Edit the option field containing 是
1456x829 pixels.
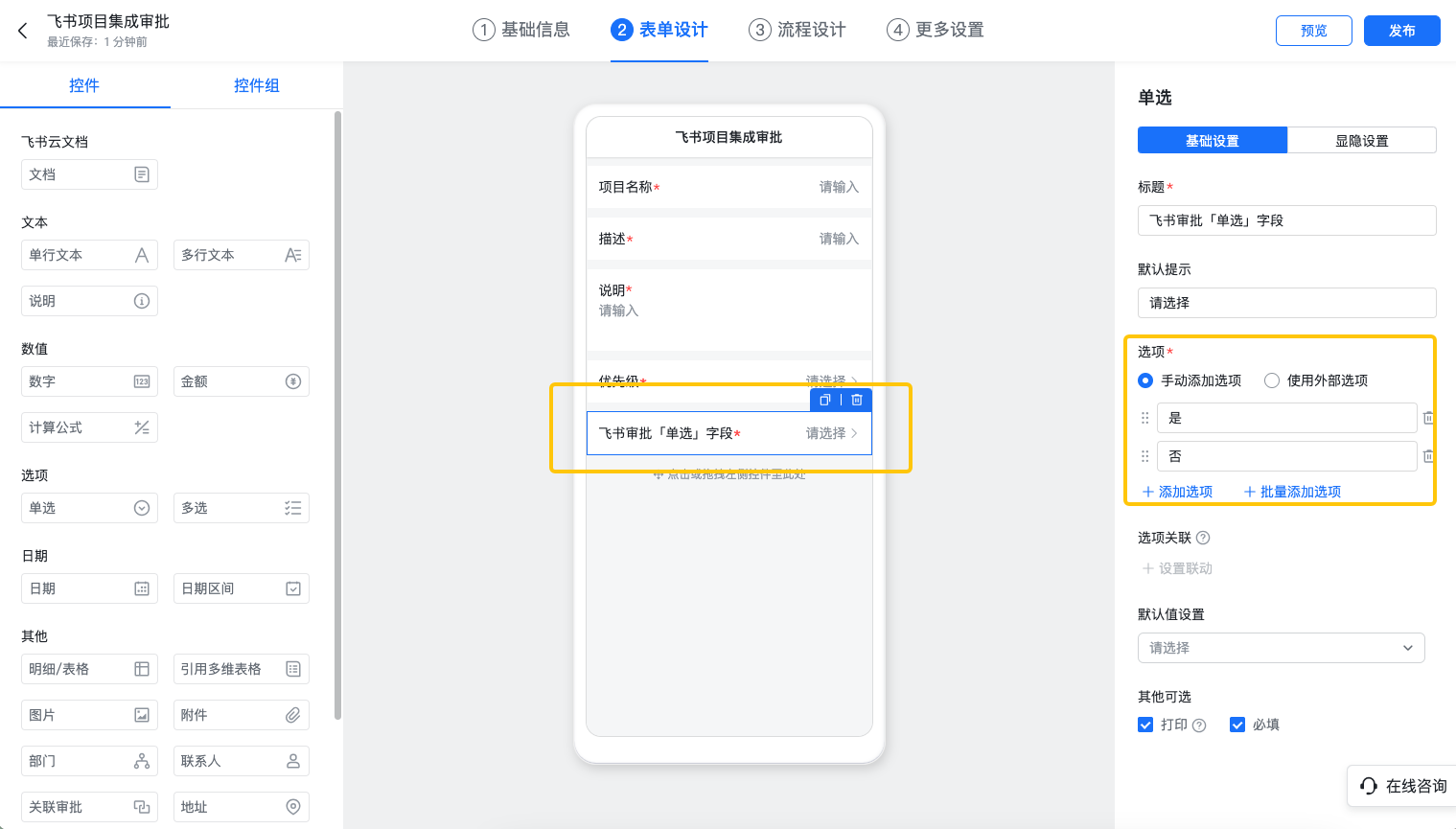pos(1287,418)
